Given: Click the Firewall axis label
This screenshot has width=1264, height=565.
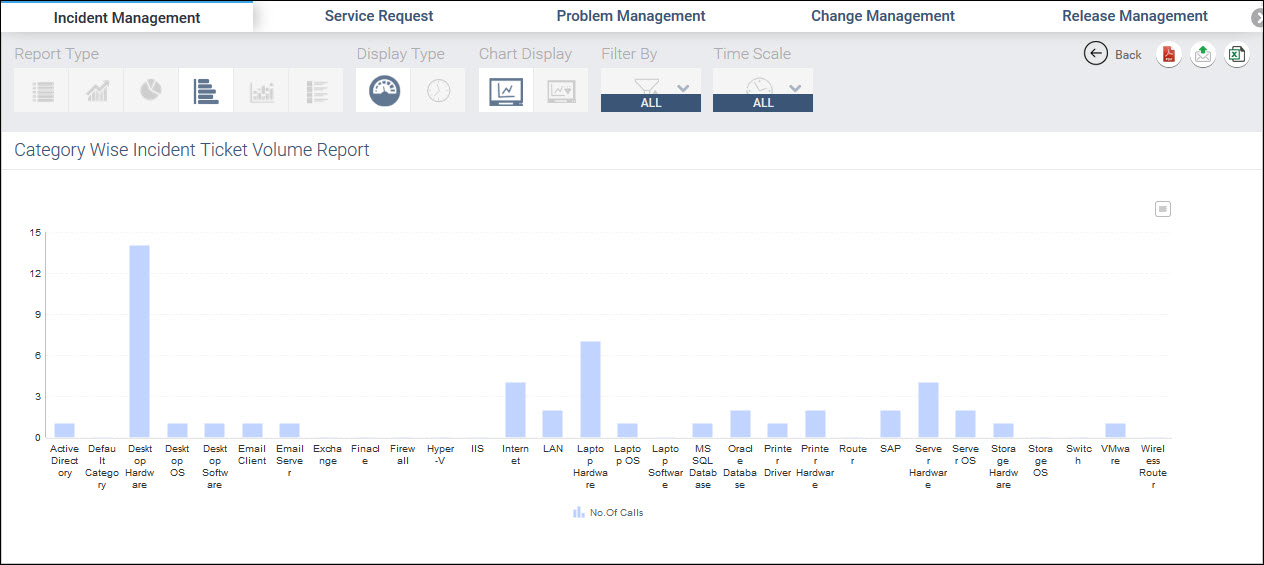Looking at the screenshot, I should (x=402, y=455).
